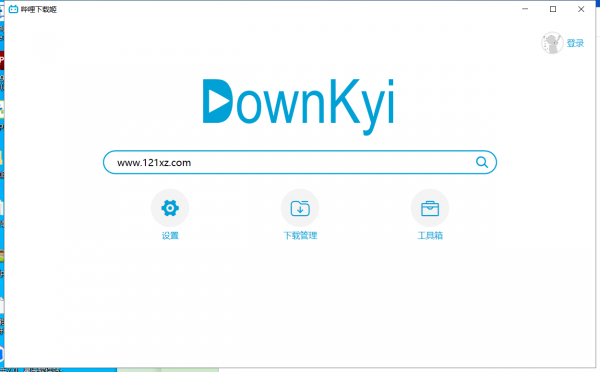Click the 下载管理 text label
The image size is (600, 372).
[300, 235]
